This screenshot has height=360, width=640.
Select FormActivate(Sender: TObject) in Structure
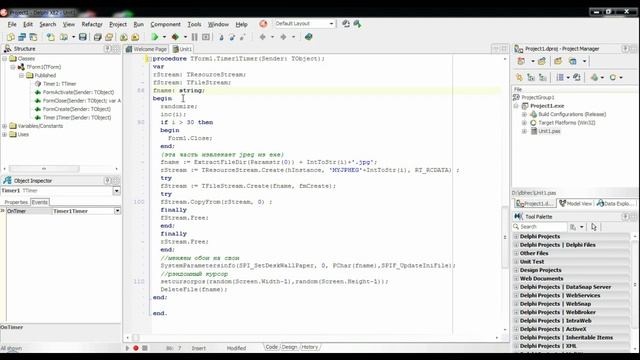click(78, 92)
